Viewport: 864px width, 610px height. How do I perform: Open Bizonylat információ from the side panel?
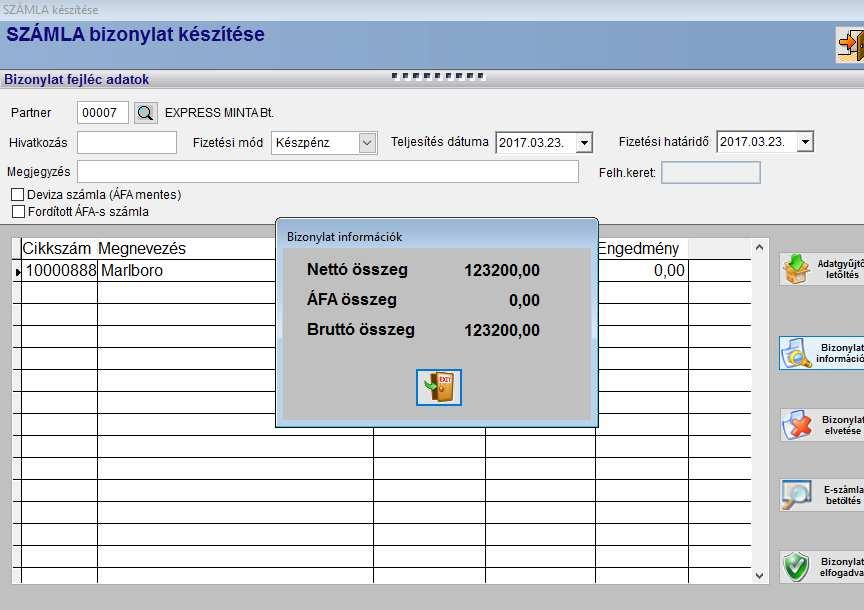click(822, 353)
